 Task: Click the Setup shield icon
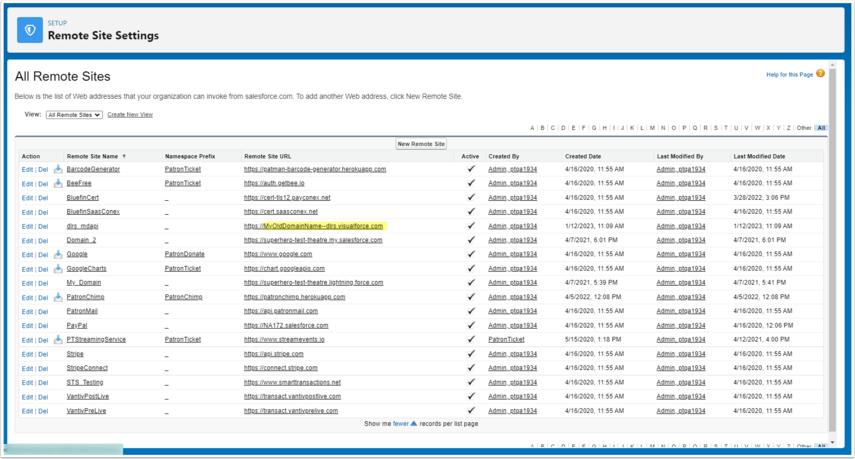pyautogui.click(x=30, y=30)
